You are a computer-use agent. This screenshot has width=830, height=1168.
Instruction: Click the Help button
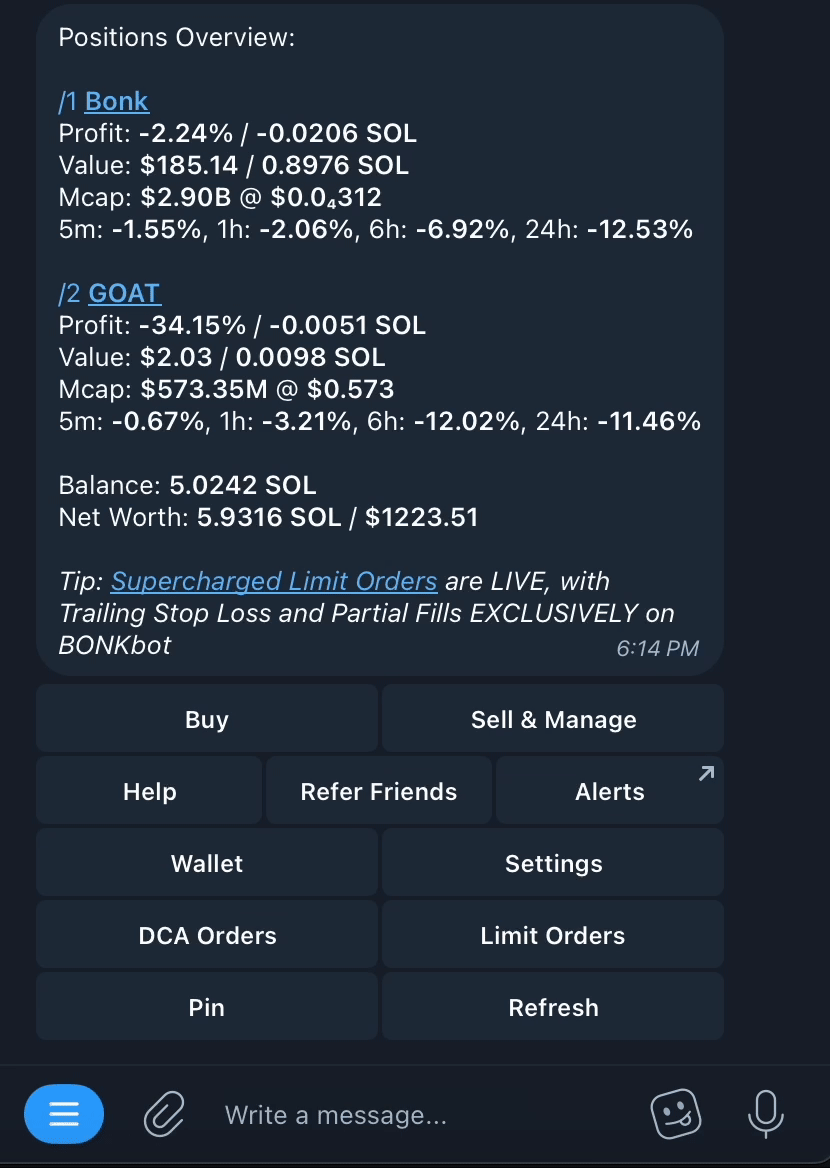pyautogui.click(x=149, y=792)
